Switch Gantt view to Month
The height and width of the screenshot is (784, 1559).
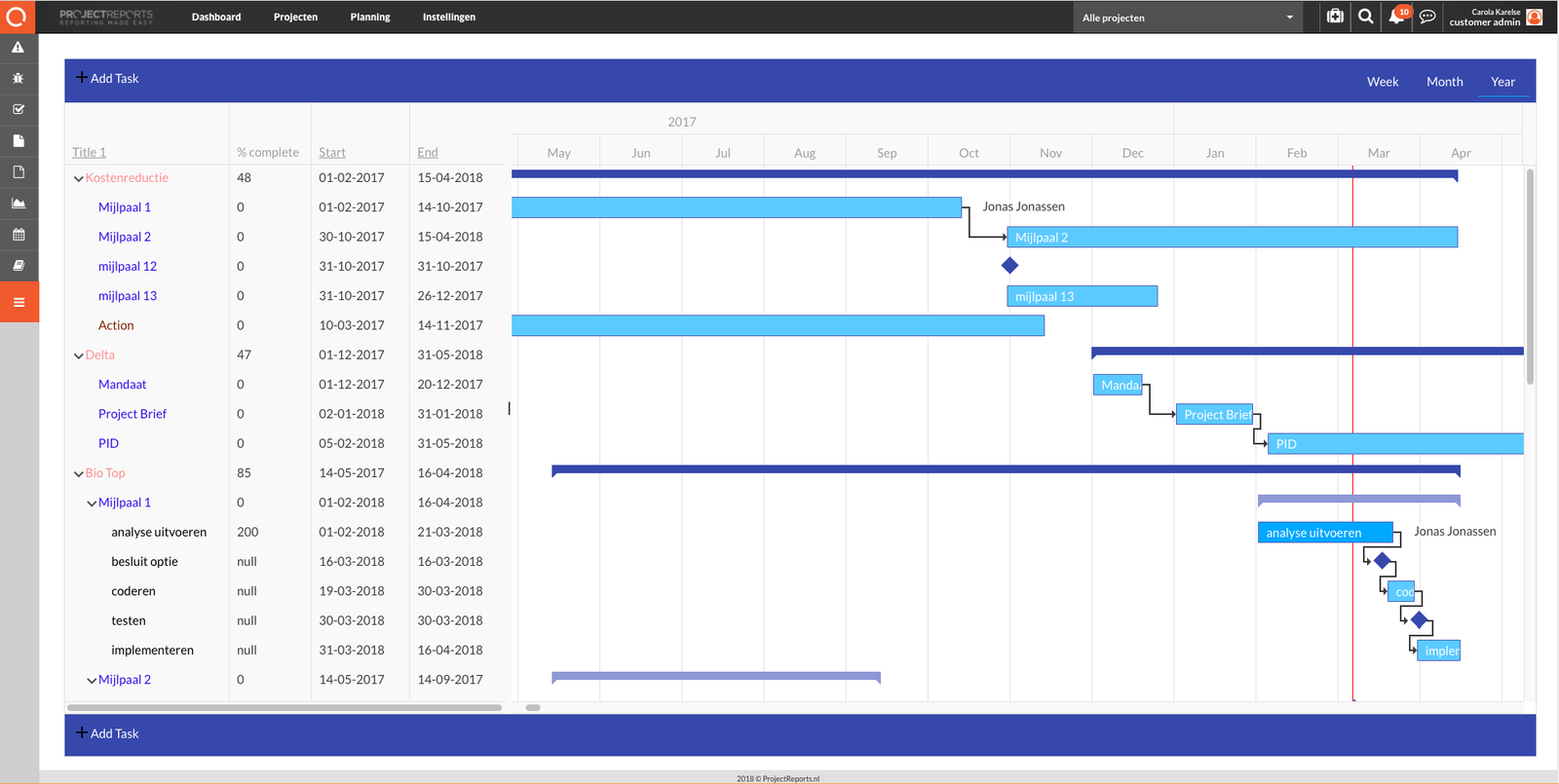pos(1445,82)
